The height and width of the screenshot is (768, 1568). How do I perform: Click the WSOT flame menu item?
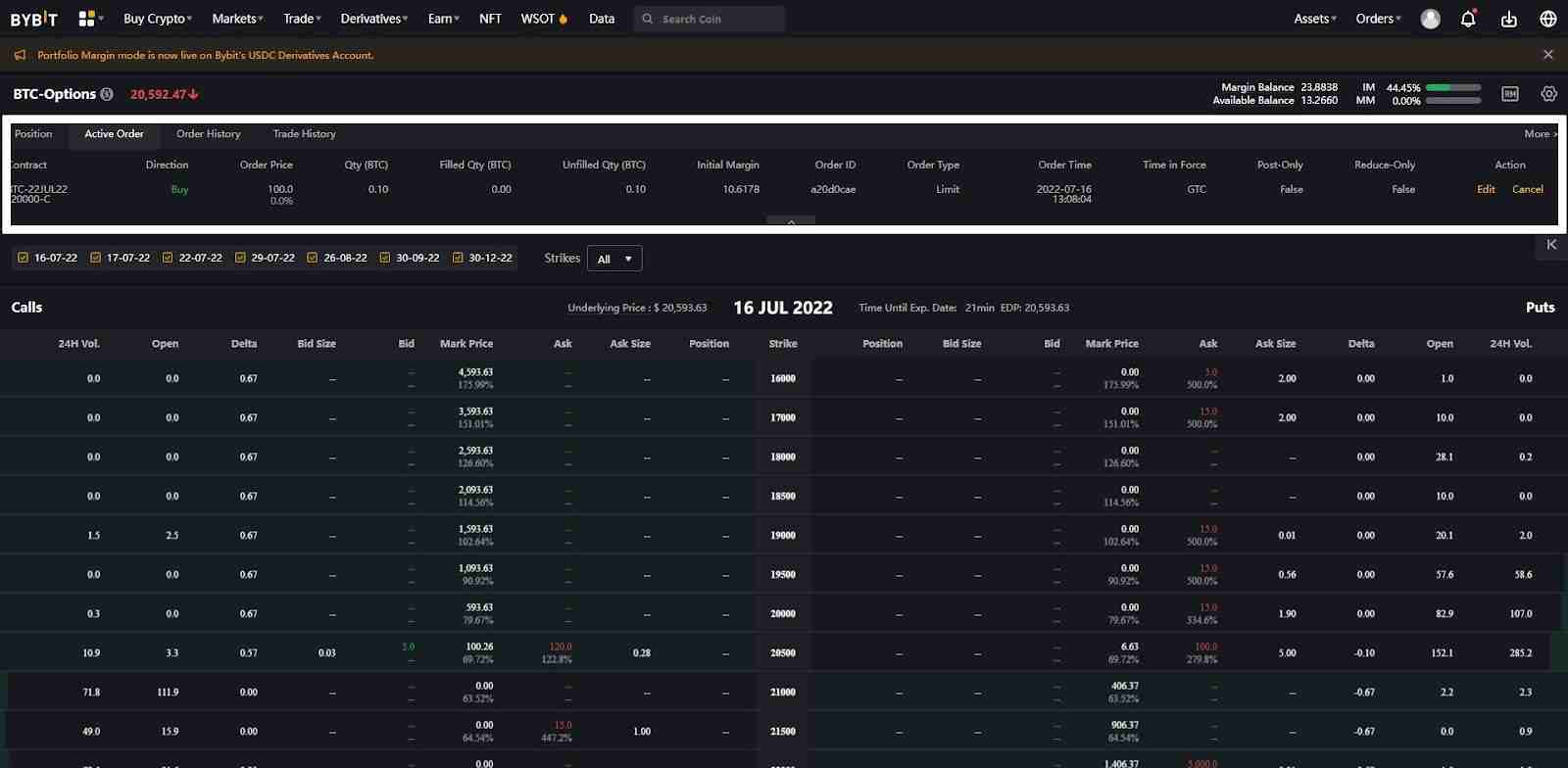(x=544, y=19)
